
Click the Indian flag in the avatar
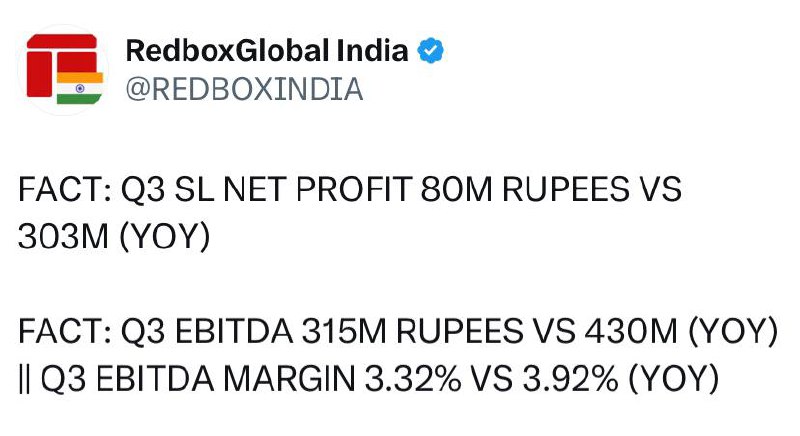[x=80, y=88]
